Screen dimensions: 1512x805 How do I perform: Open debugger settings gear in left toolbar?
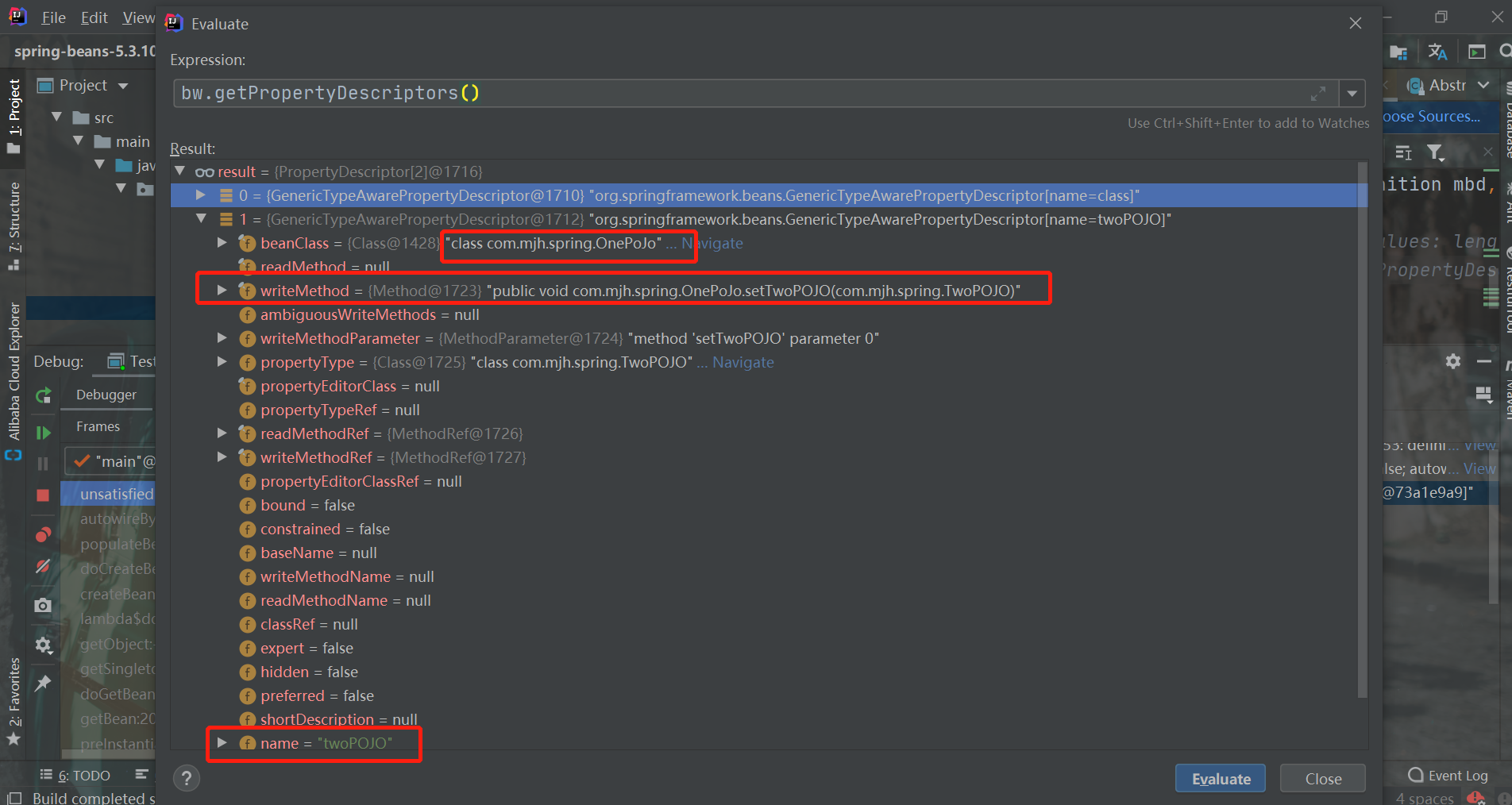tap(43, 645)
